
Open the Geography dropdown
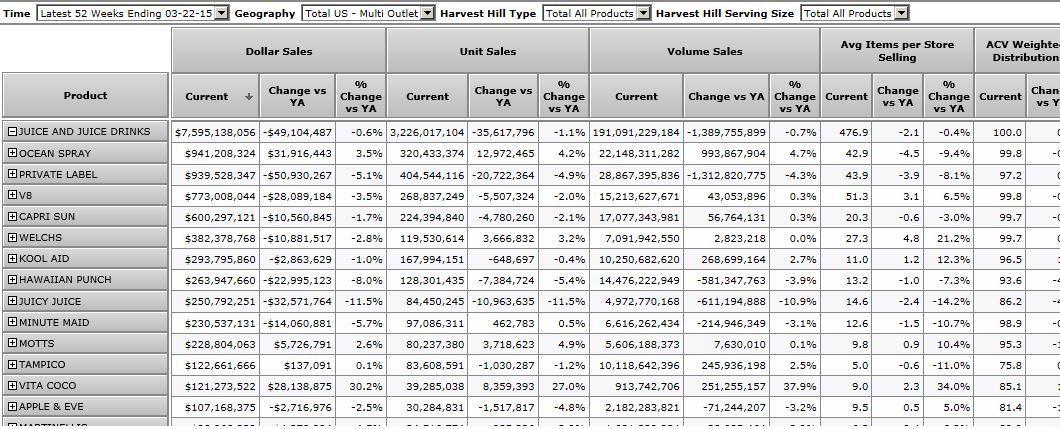point(428,13)
